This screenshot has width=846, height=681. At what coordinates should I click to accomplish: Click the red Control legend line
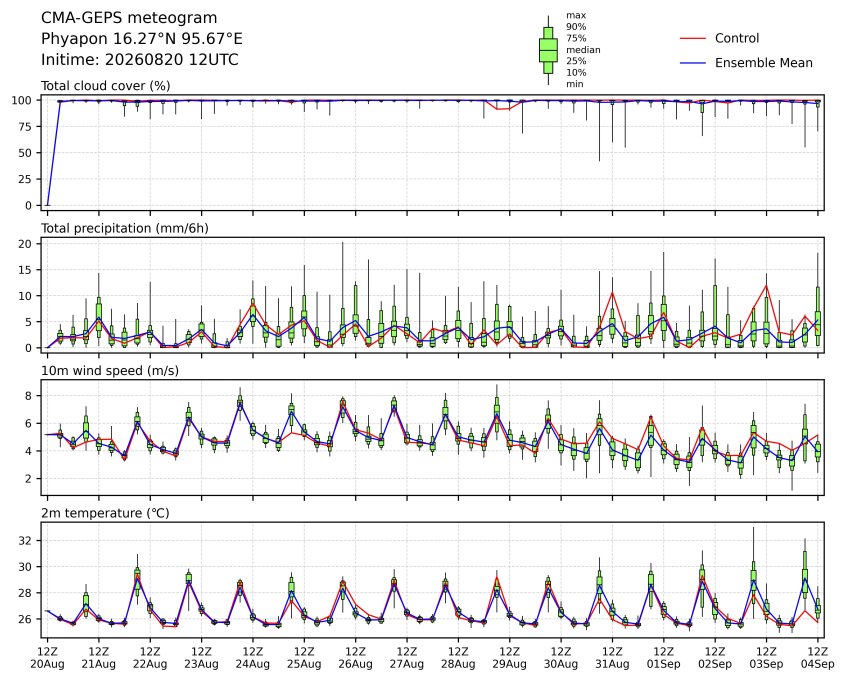(x=693, y=38)
